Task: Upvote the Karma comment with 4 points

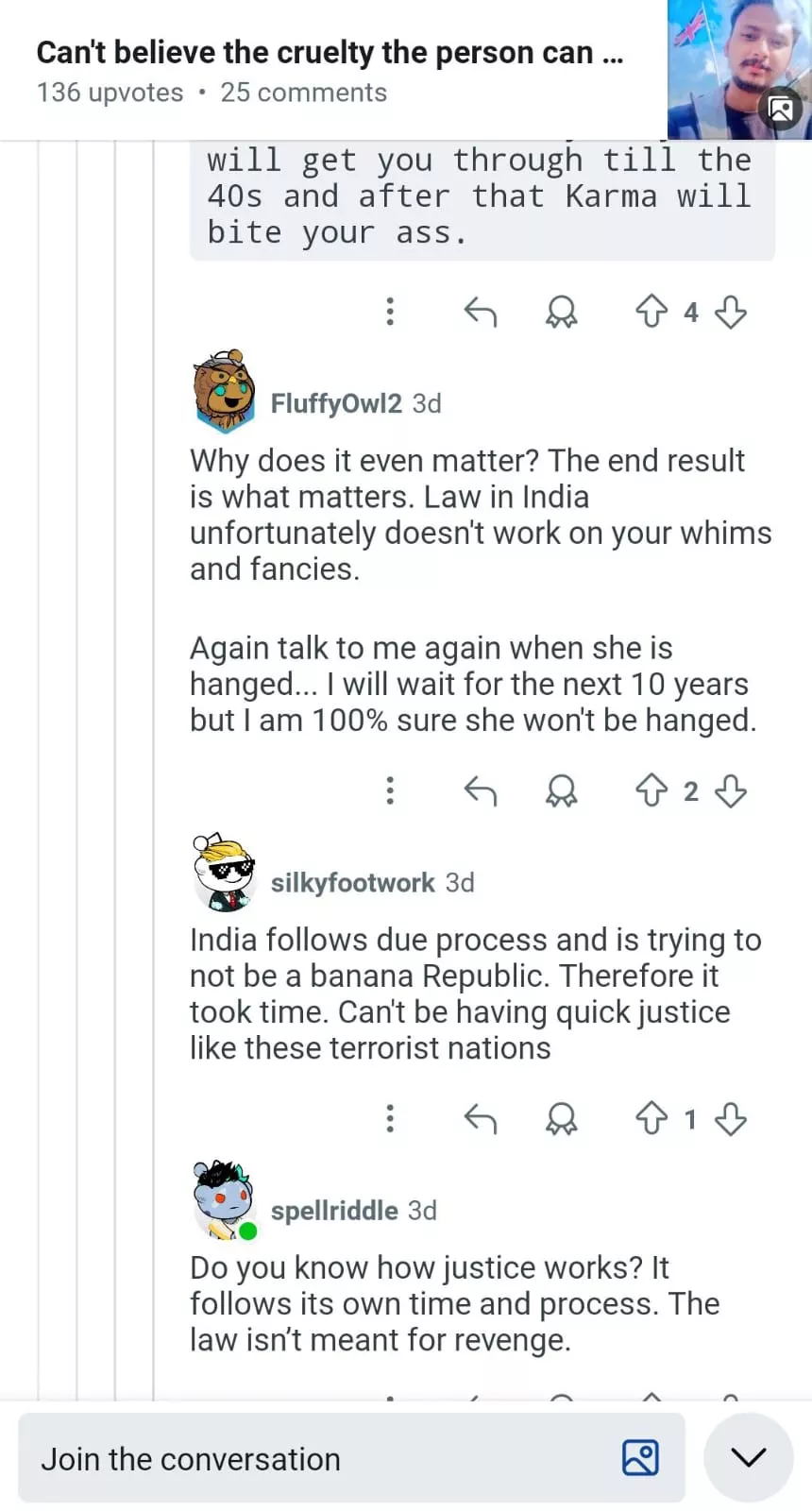Action: (x=651, y=311)
